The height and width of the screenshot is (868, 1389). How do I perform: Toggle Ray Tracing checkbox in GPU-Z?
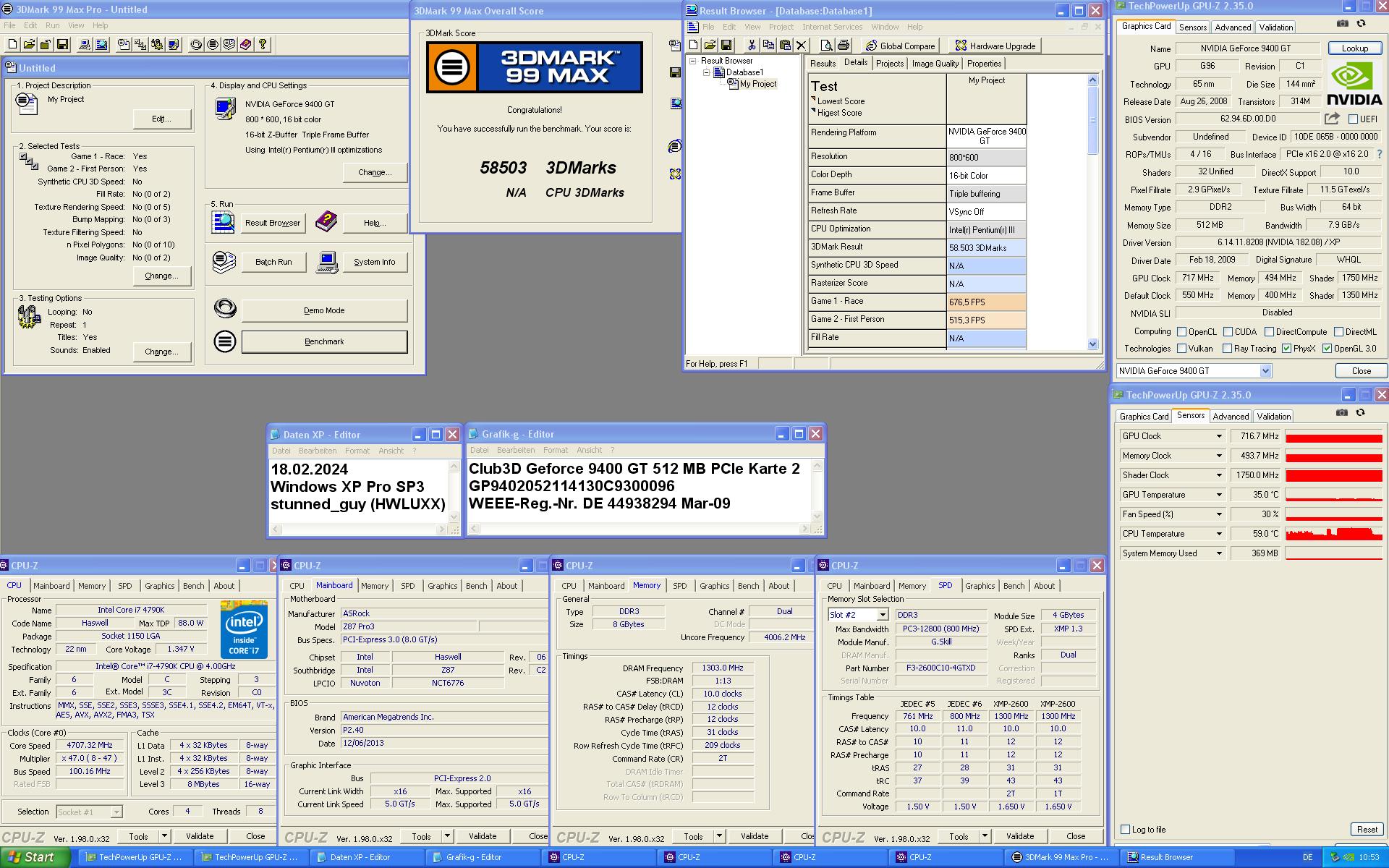click(1227, 349)
